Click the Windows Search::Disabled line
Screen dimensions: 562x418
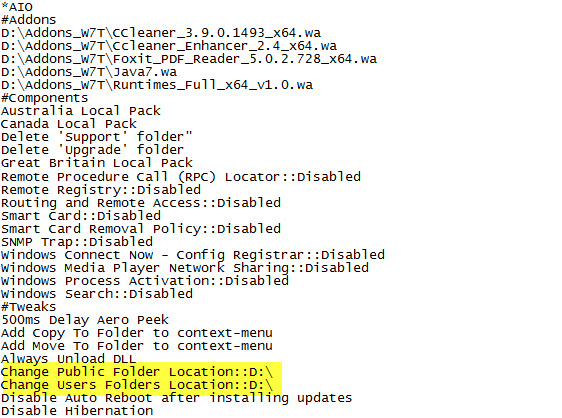pos(97,294)
